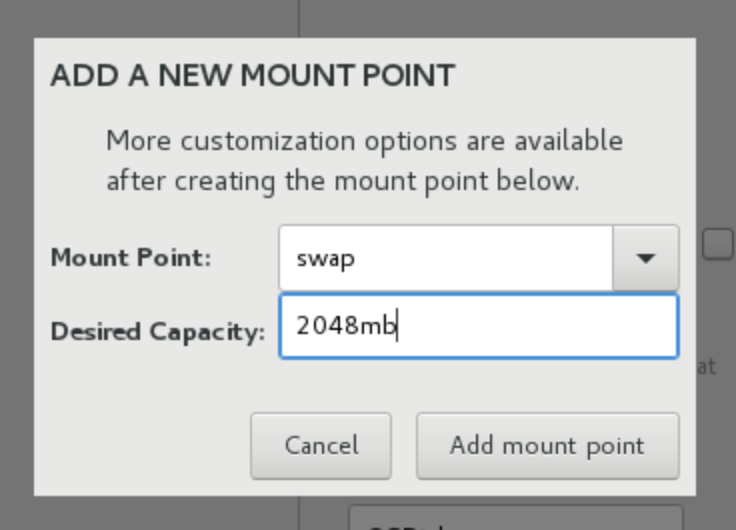Place cursor after '2048mb' text

pyautogui.click(x=397, y=326)
